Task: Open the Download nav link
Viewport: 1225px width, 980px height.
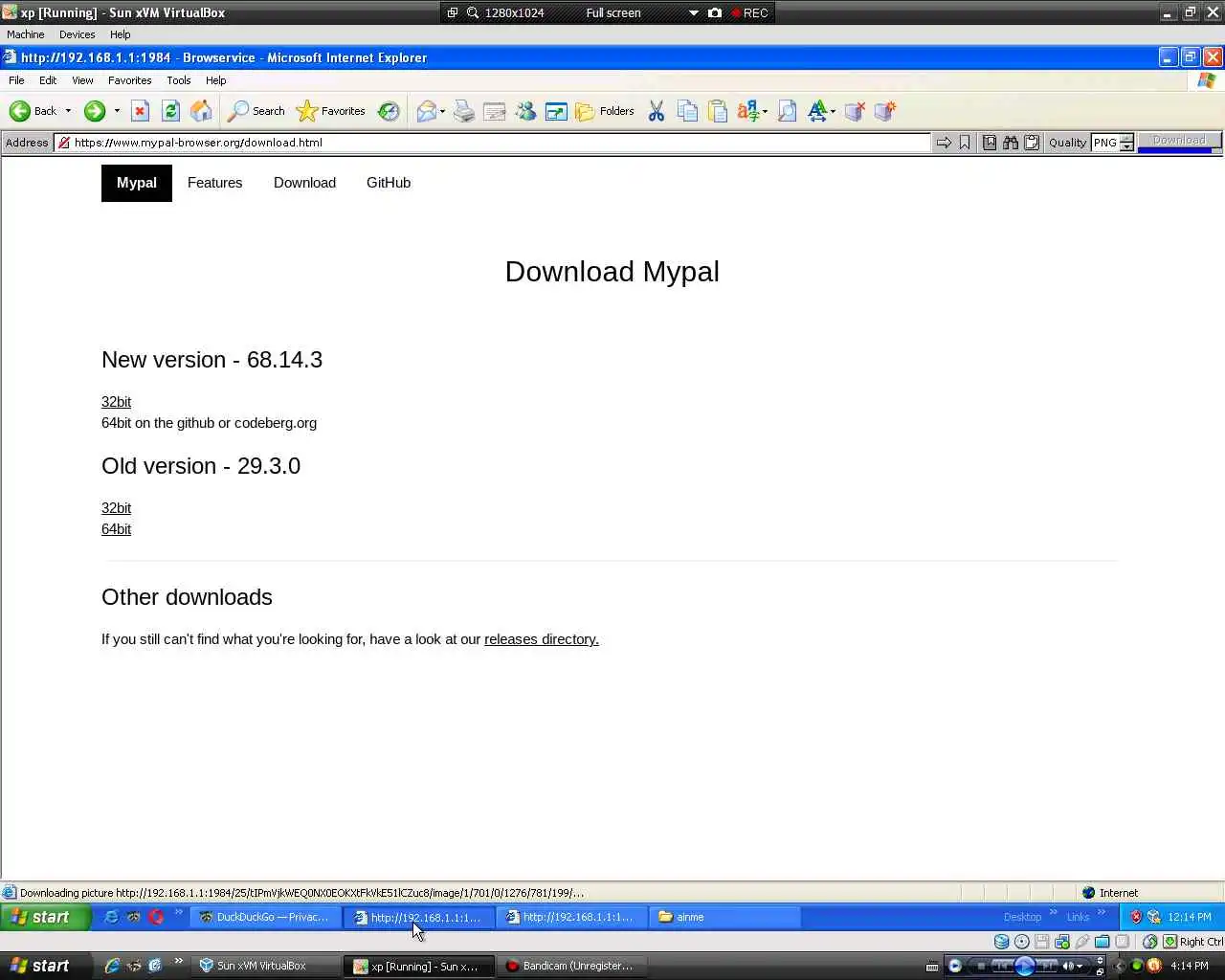Action: coord(304,183)
